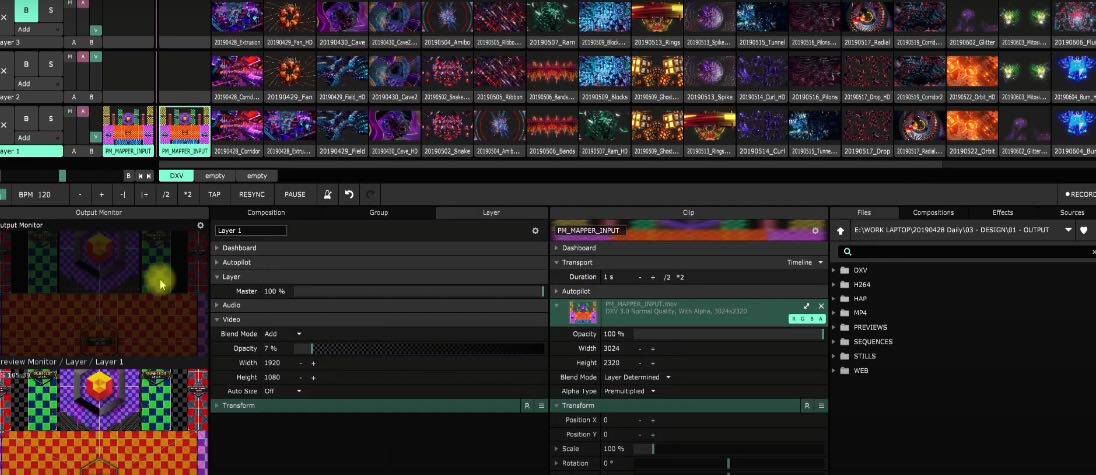Click the next-column arrow beside the B button
Image resolution: width=1096 pixels, height=475 pixels.
[x=149, y=176]
